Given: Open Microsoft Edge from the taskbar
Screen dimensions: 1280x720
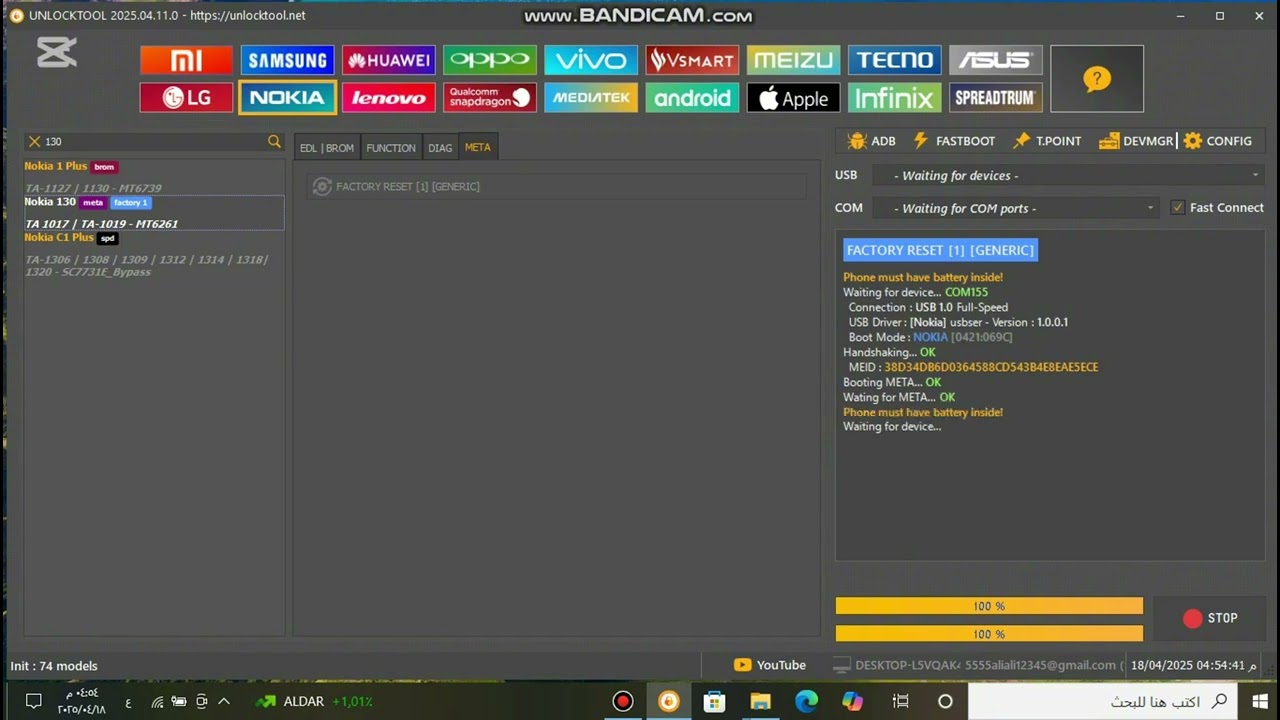Looking at the screenshot, I should 806,701.
